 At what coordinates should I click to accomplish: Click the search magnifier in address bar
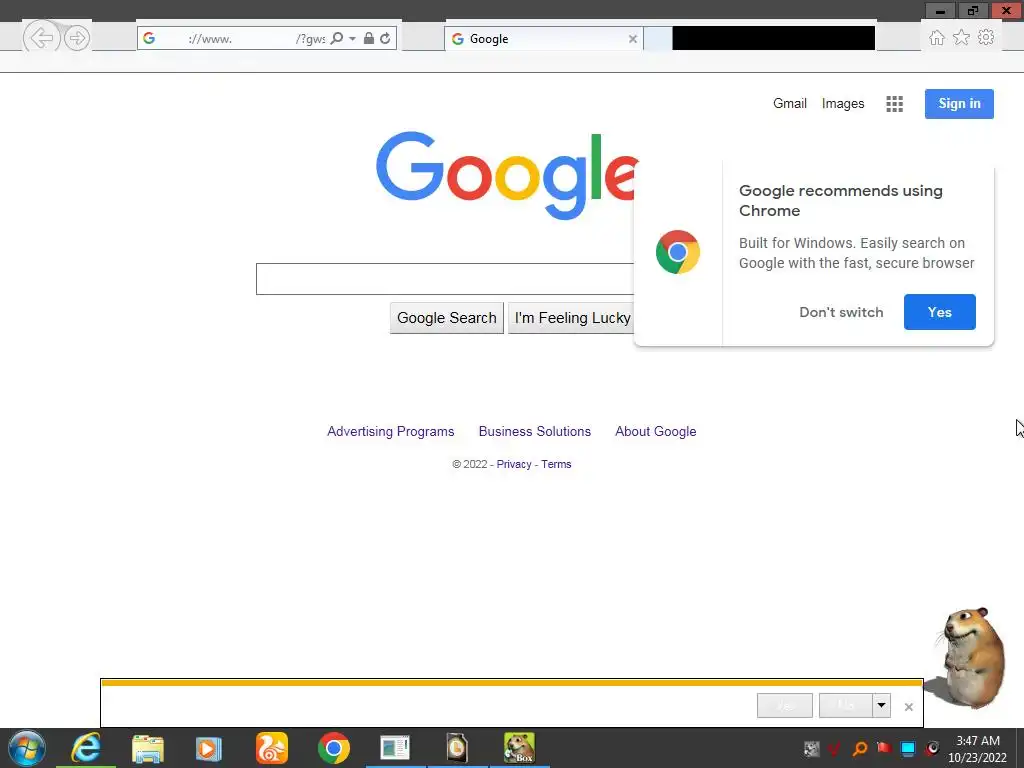(336, 39)
